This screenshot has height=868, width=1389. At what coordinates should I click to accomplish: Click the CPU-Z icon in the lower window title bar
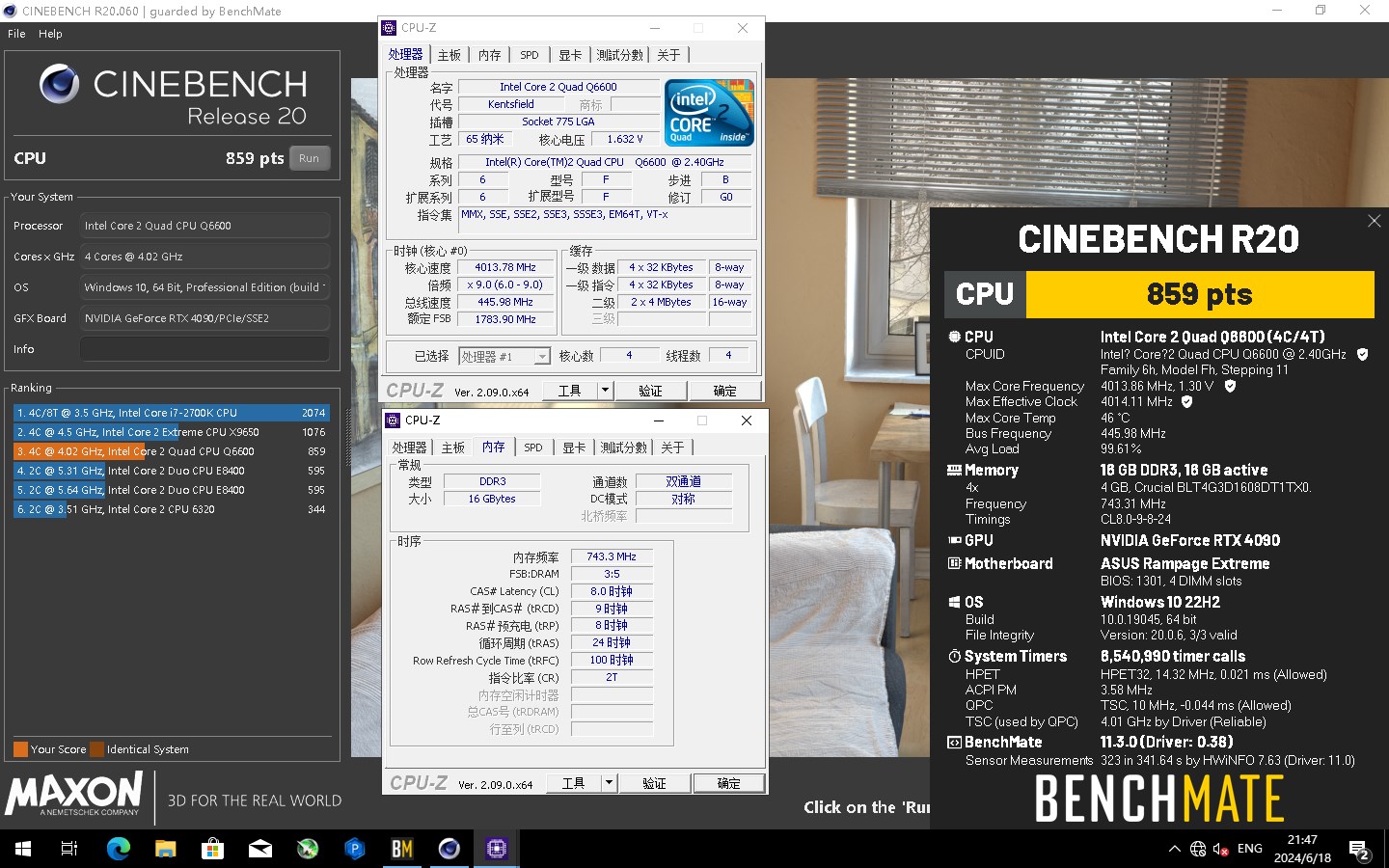[393, 420]
